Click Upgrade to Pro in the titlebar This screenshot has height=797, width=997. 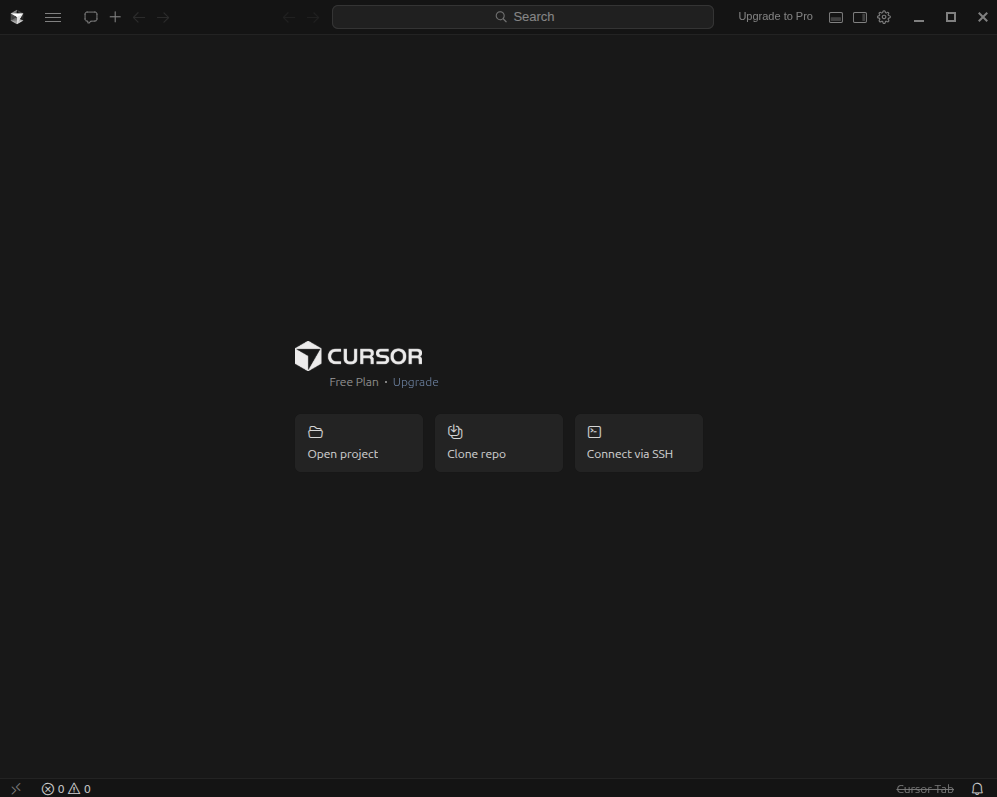775,16
